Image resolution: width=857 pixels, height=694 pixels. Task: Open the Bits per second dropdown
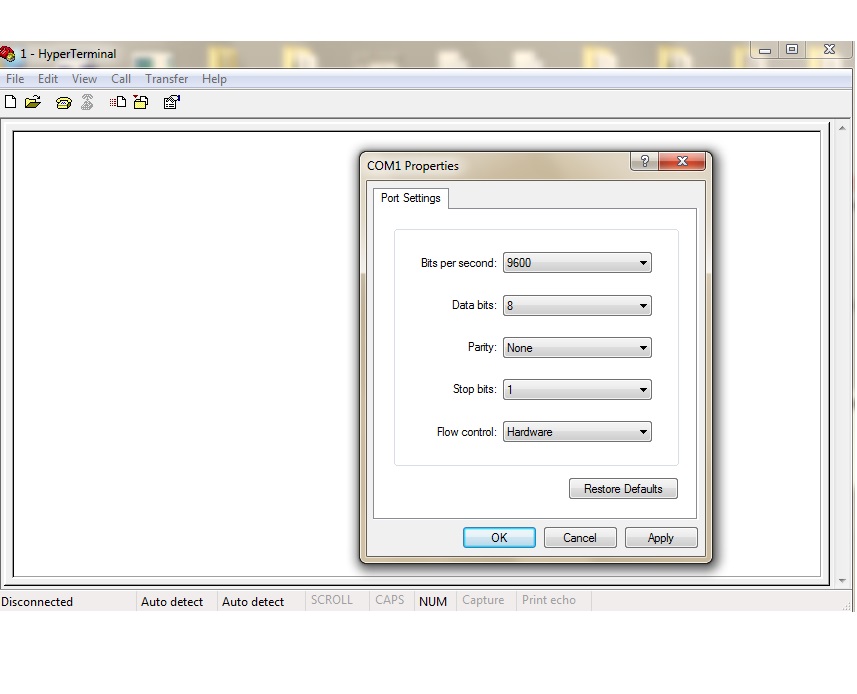click(x=577, y=263)
